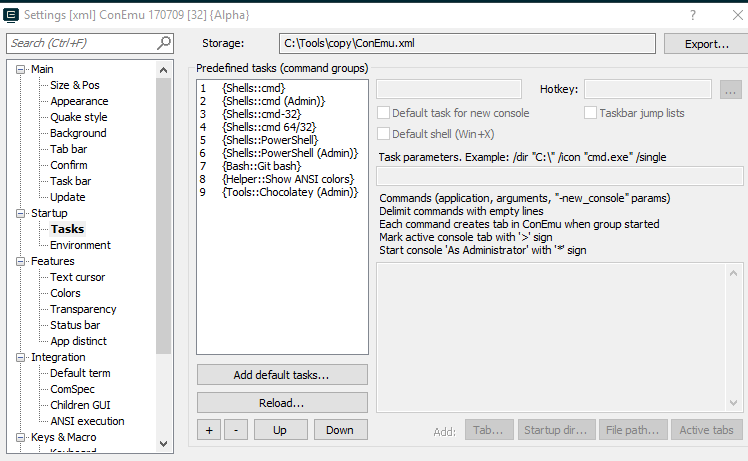The width and height of the screenshot is (748, 461).
Task: Click the task name field
Action: [x=449, y=89]
